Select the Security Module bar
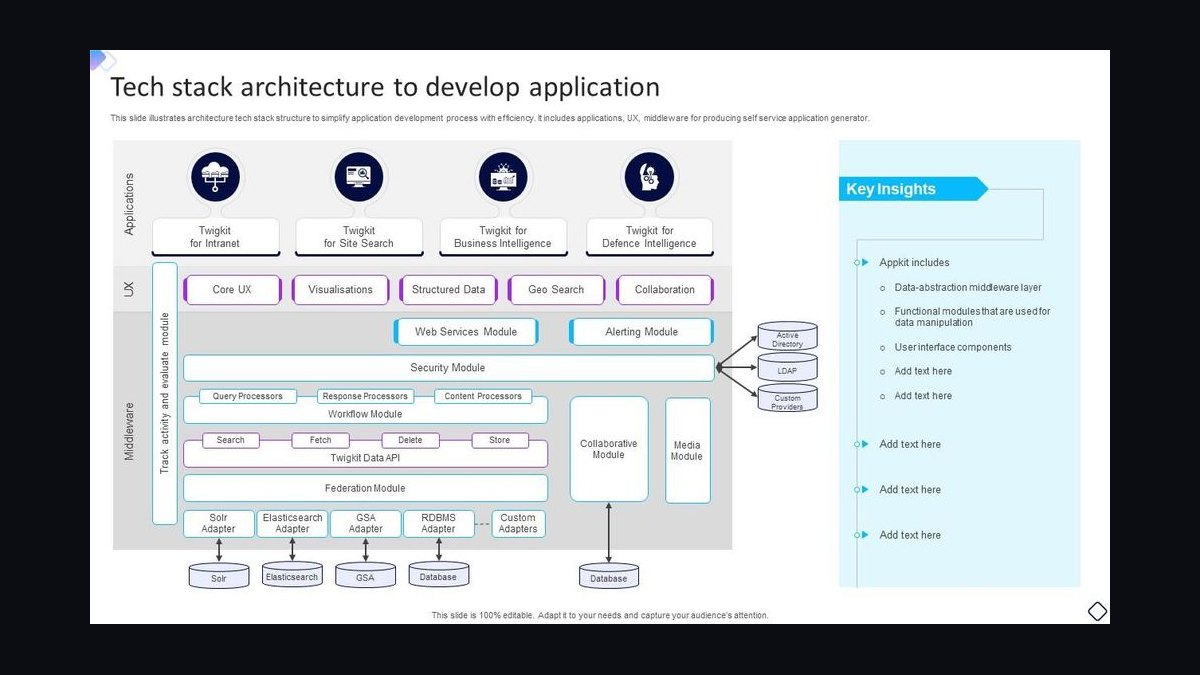Viewport: 1200px width, 675px height. (448, 368)
